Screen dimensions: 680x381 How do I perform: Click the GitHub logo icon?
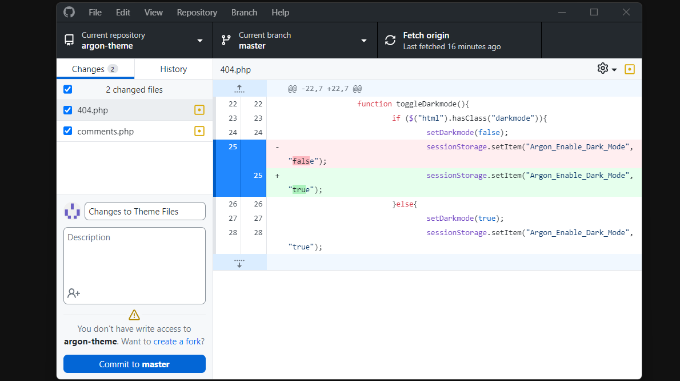69,12
